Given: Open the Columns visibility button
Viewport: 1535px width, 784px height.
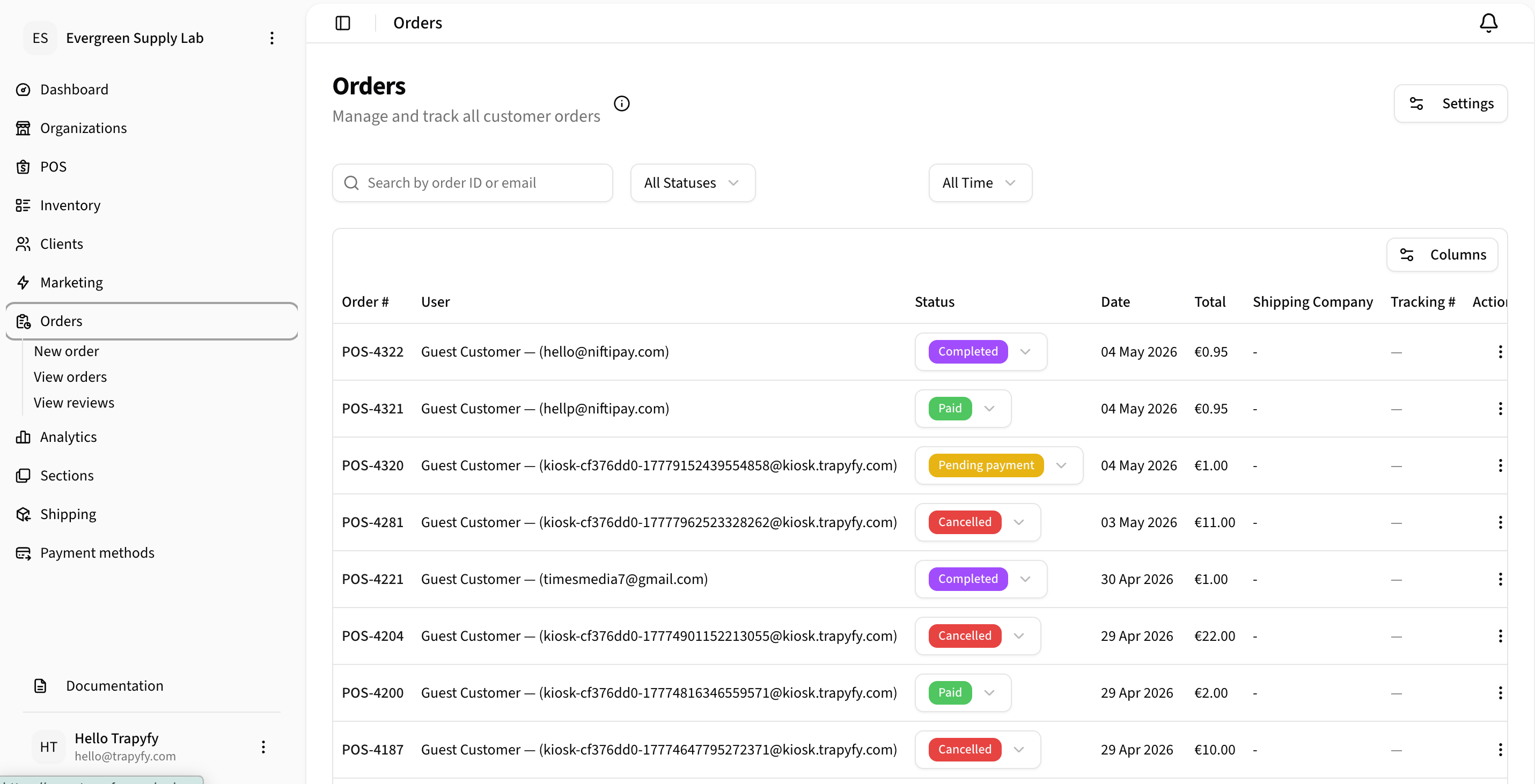Looking at the screenshot, I should pos(1442,255).
